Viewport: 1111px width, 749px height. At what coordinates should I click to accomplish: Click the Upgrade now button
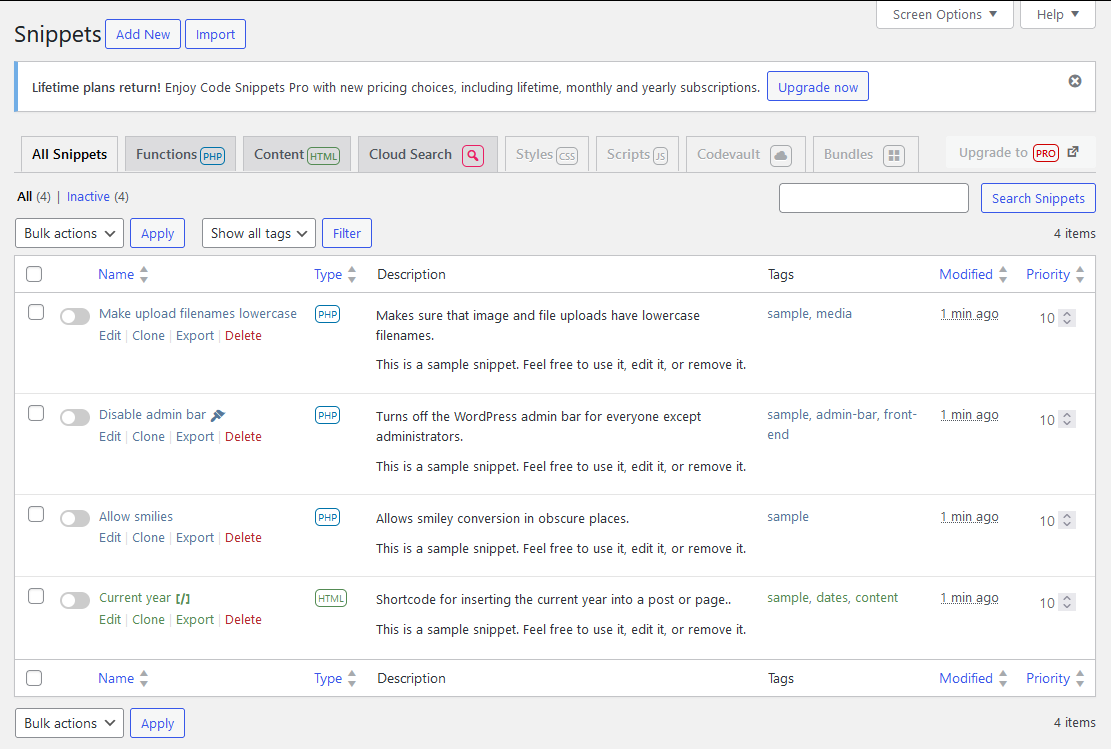coord(818,86)
